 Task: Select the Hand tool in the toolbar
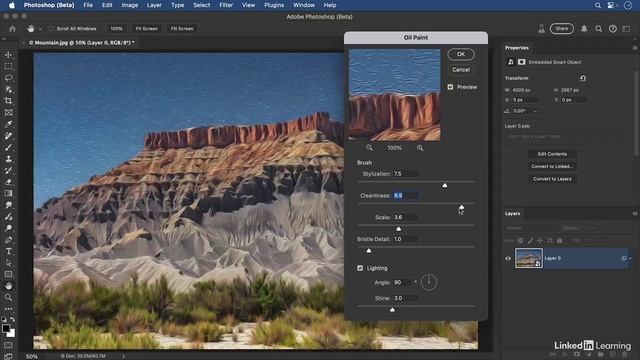(x=9, y=286)
